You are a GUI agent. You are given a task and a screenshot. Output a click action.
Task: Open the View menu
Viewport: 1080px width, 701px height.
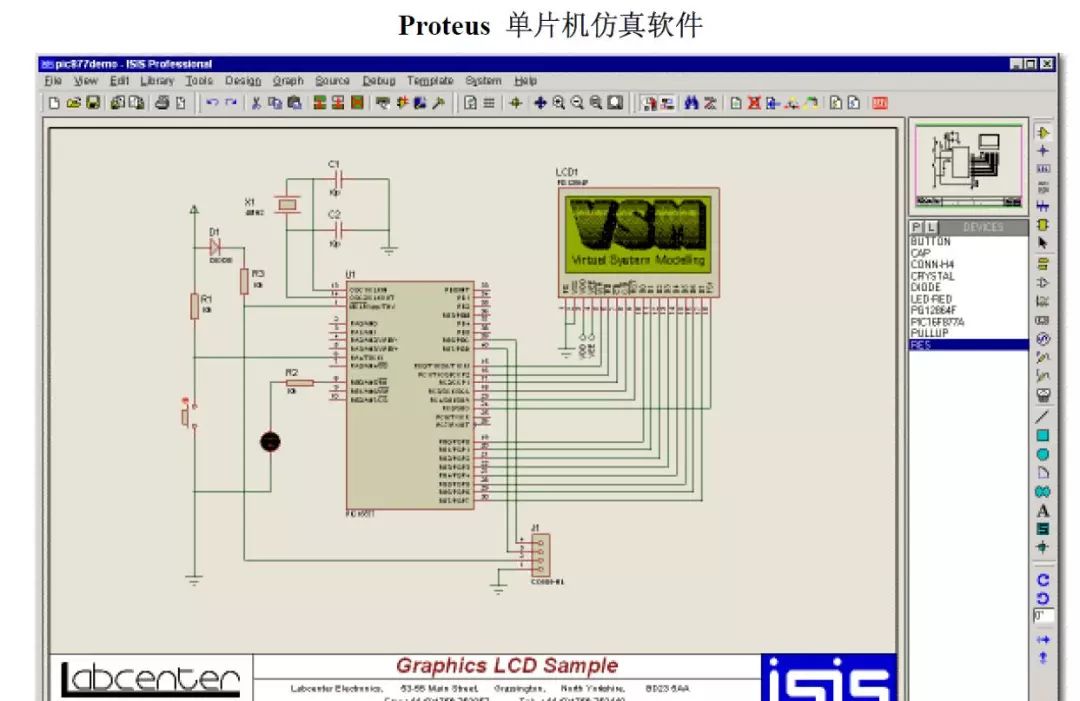pyautogui.click(x=85, y=81)
